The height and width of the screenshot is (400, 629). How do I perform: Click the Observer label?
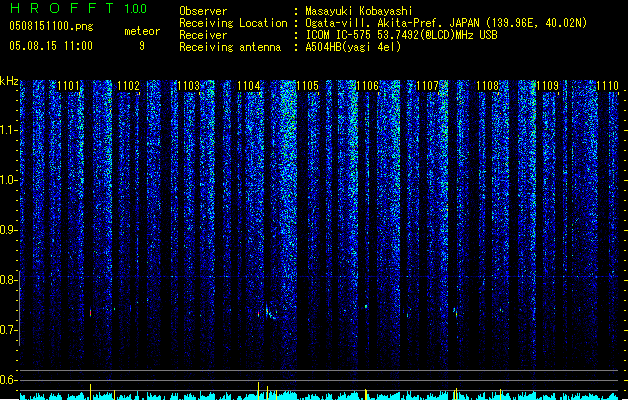tap(203, 11)
